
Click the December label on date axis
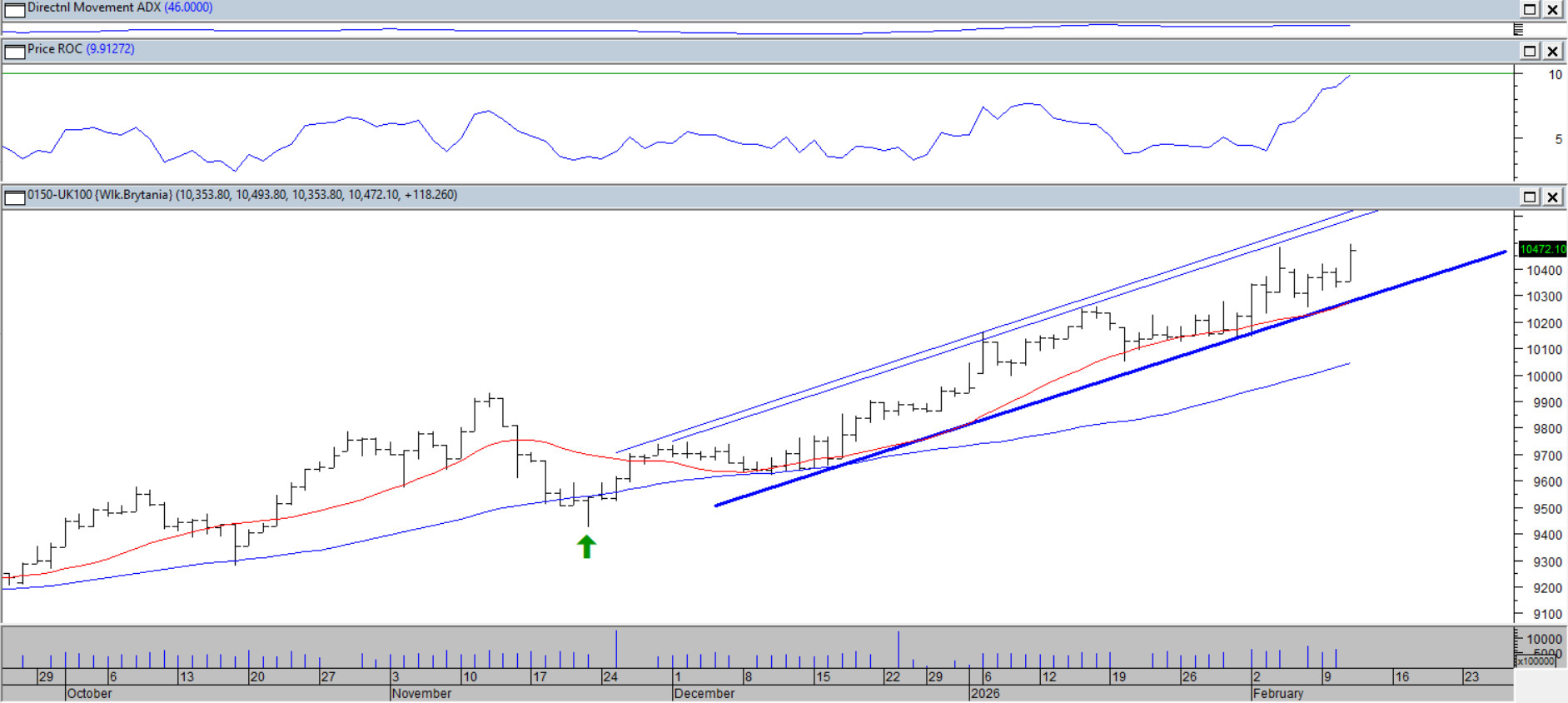click(x=704, y=693)
